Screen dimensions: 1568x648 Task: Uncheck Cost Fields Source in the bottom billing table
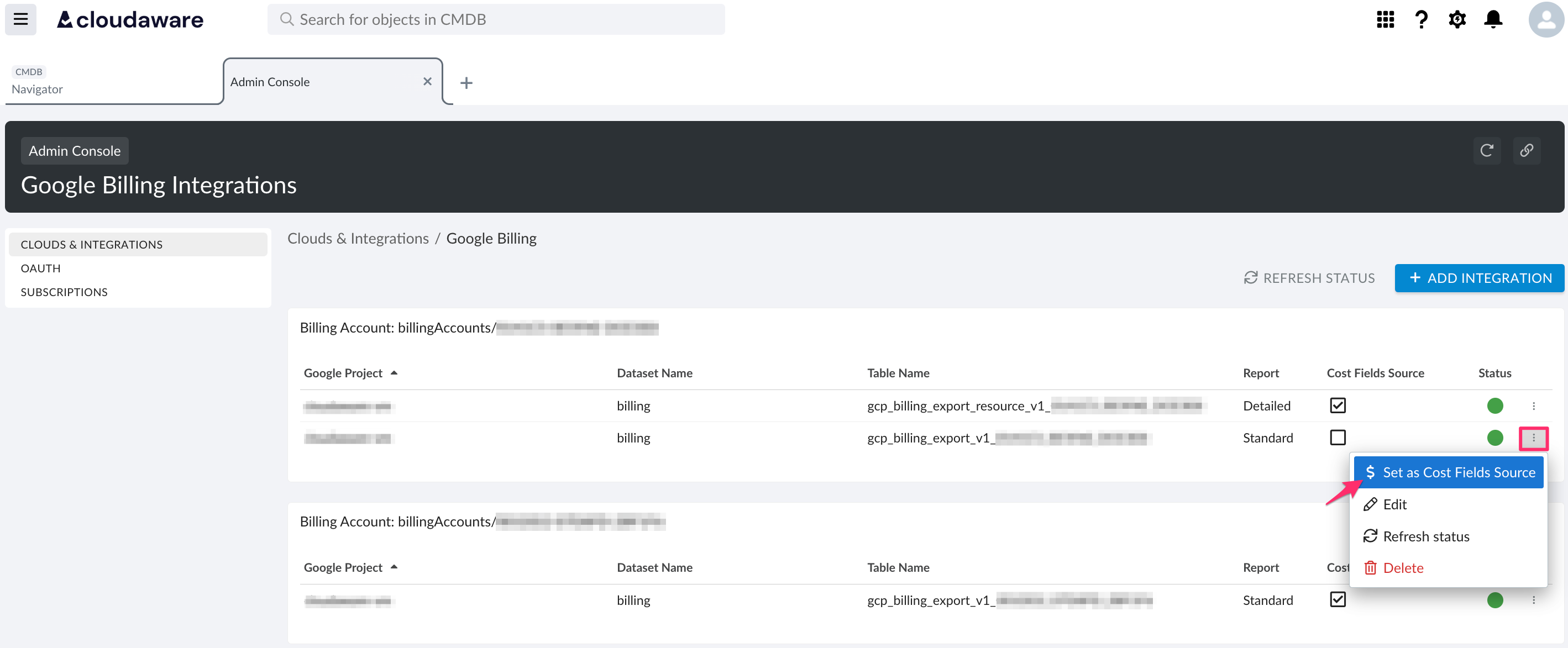pos(1338,600)
